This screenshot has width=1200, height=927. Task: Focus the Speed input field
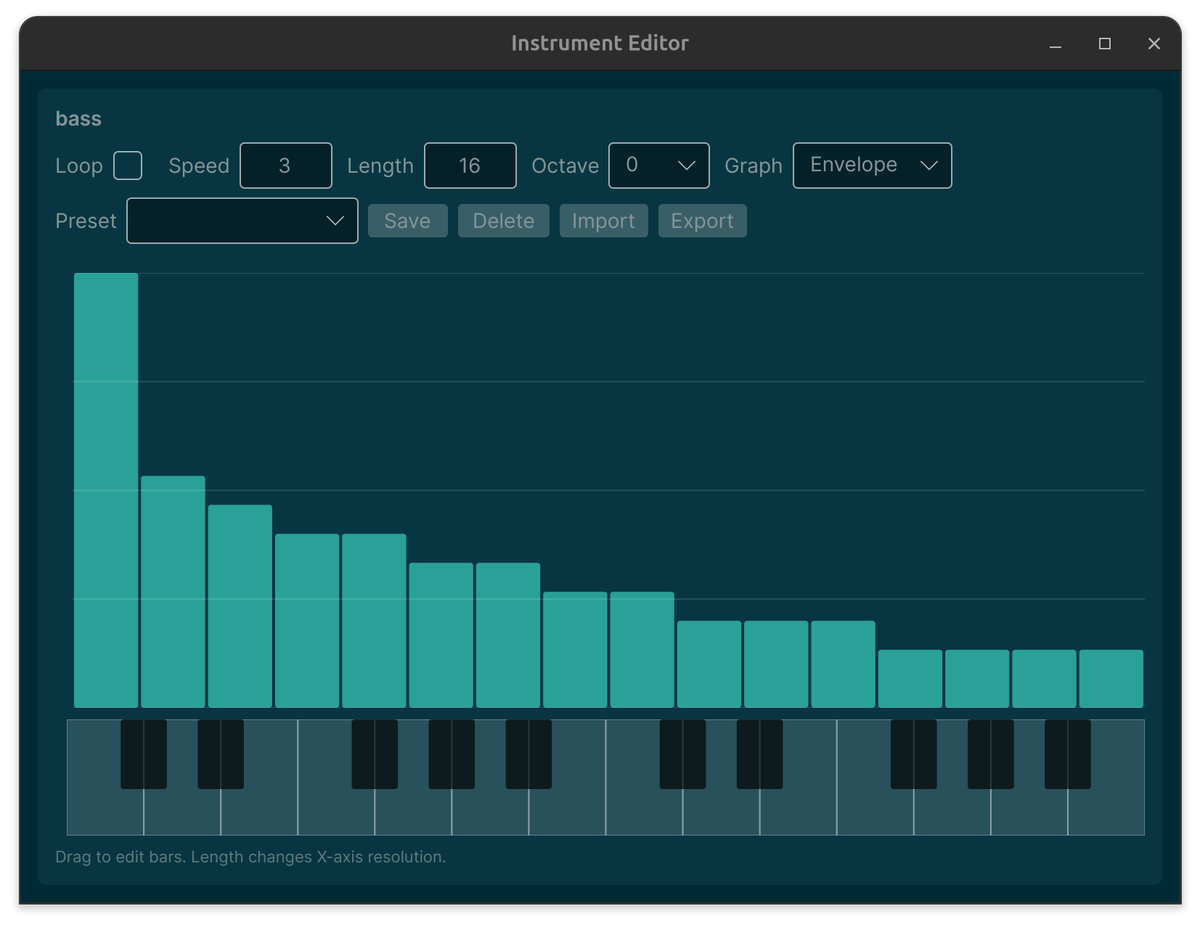[285, 165]
